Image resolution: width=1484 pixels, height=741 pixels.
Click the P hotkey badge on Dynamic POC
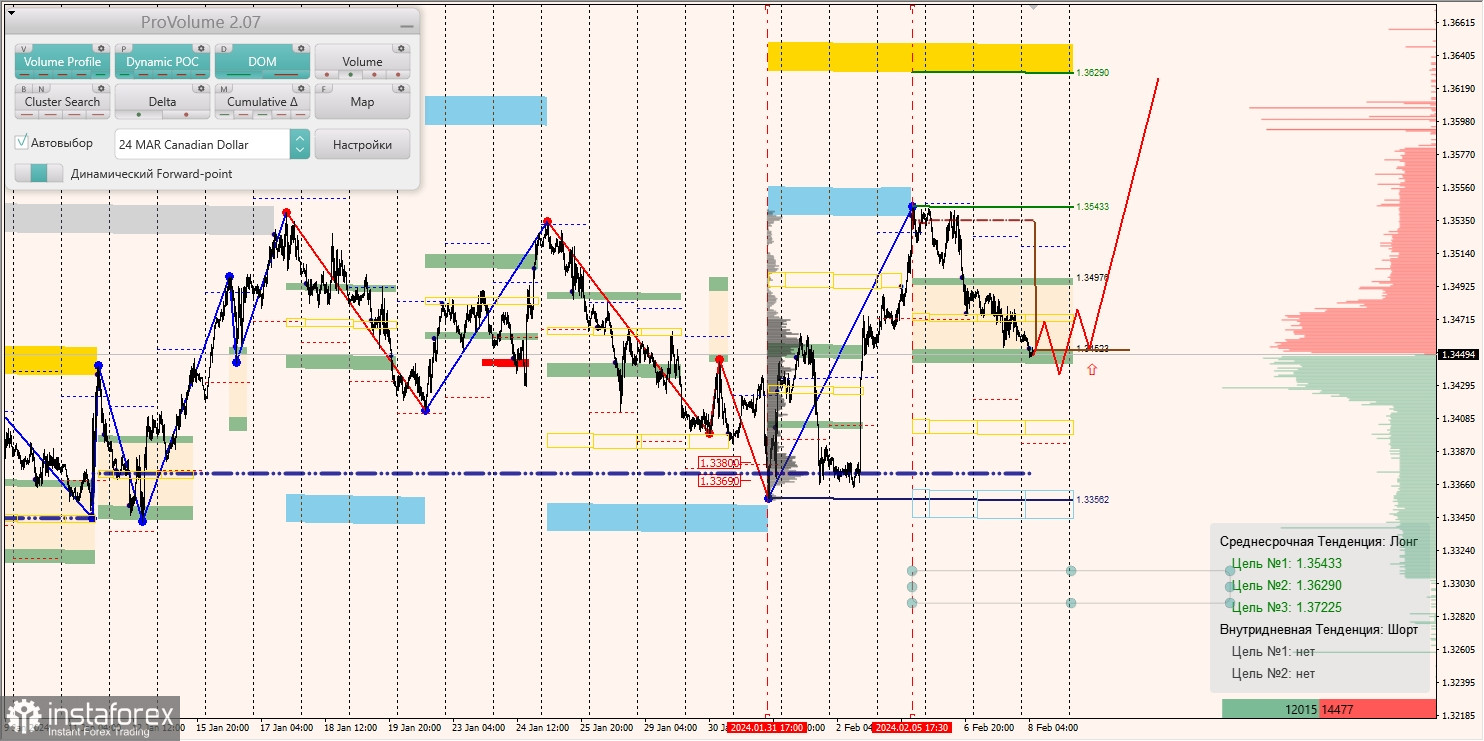coord(123,49)
